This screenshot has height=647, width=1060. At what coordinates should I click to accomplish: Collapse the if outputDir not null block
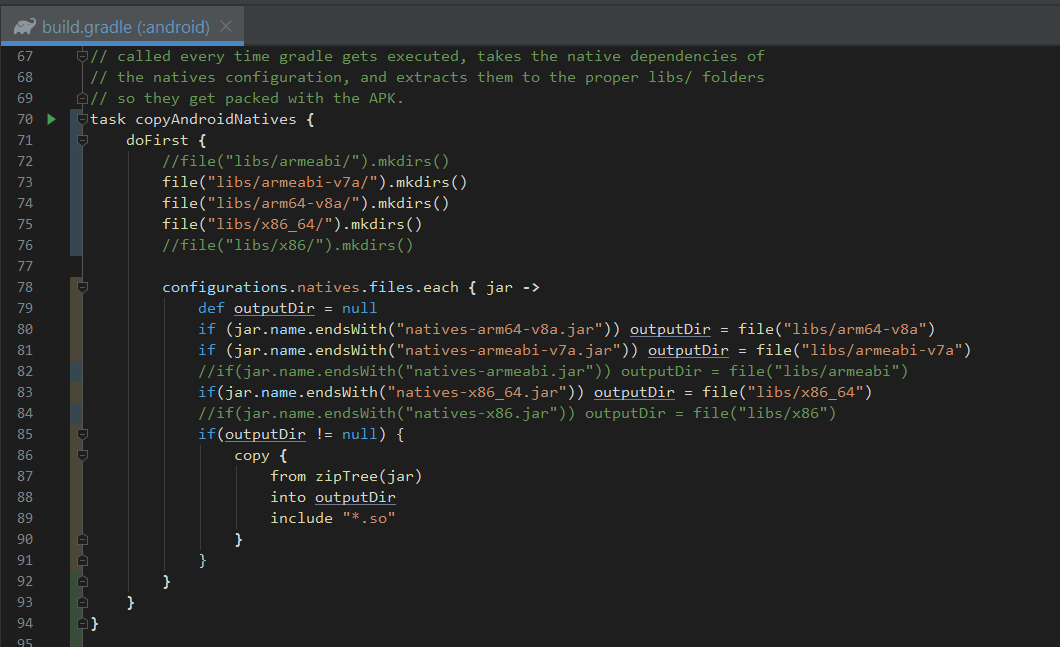[81, 434]
